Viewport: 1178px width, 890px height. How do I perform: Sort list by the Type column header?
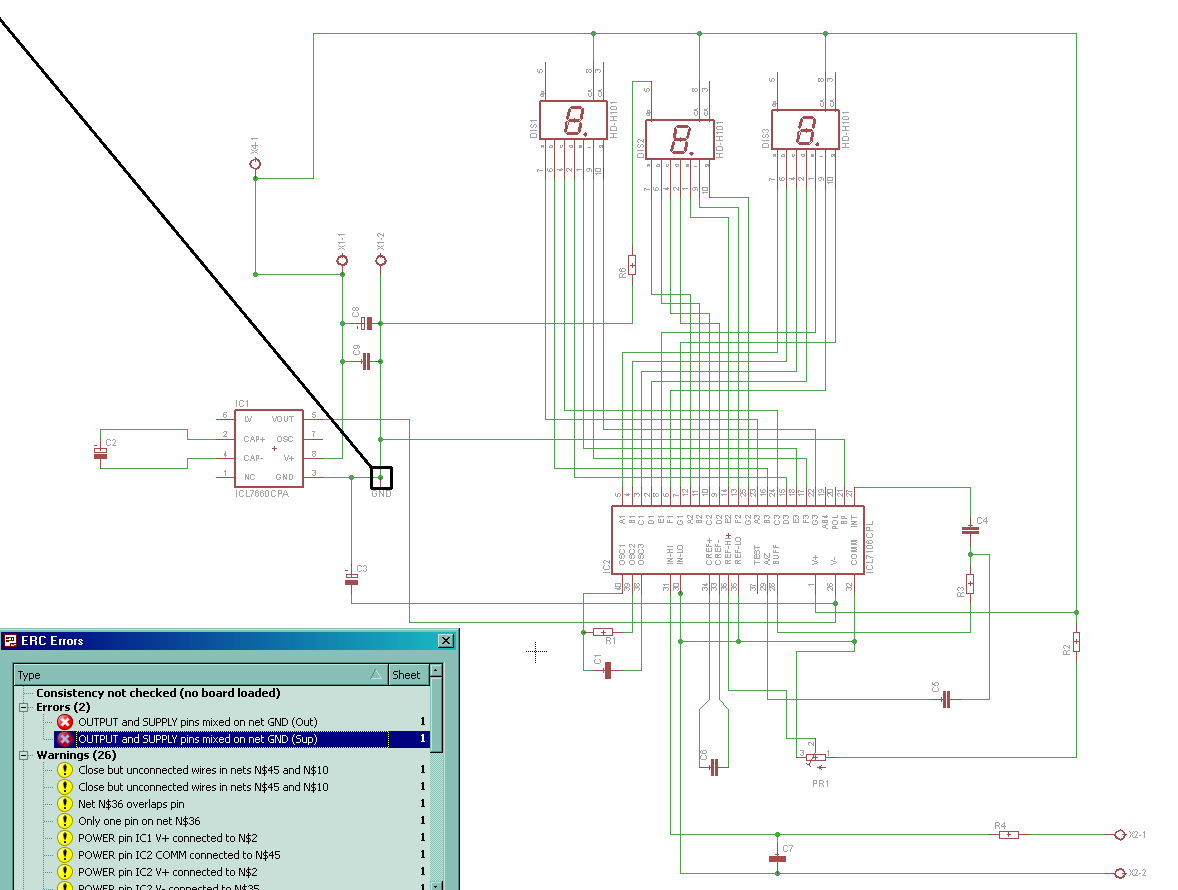tap(201, 674)
